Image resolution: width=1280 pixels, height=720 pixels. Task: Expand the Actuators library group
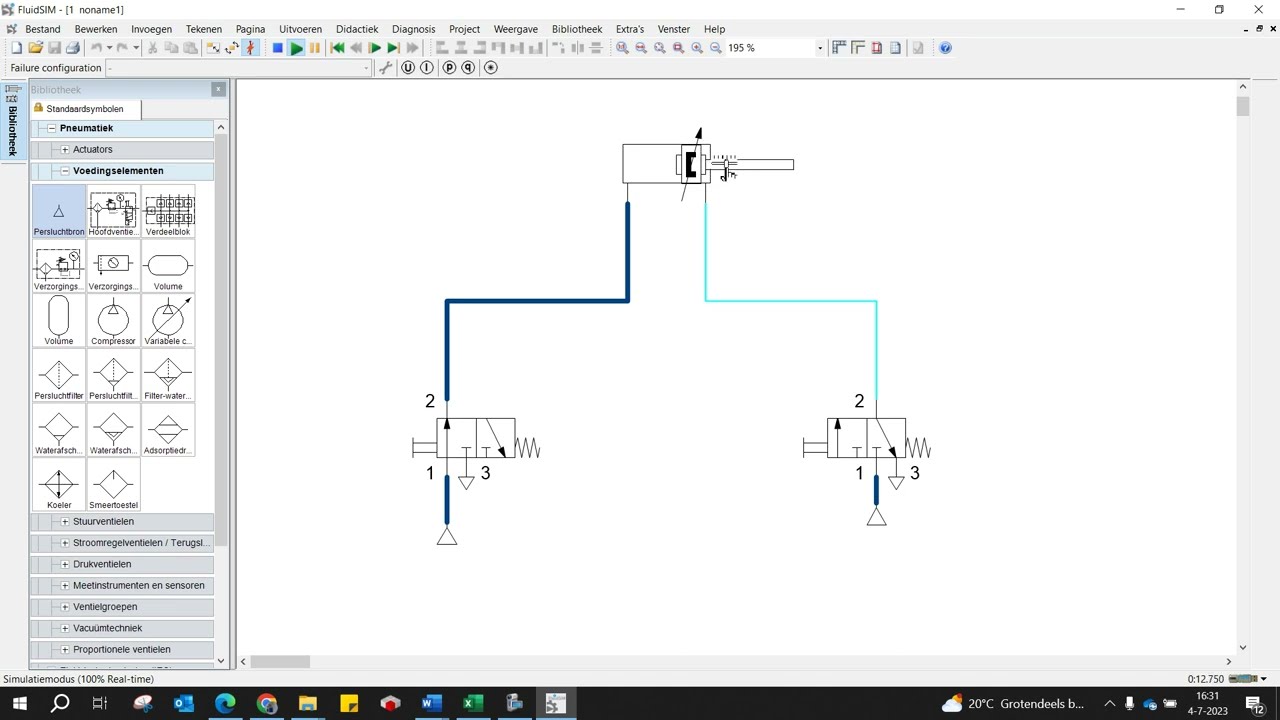[x=65, y=150]
